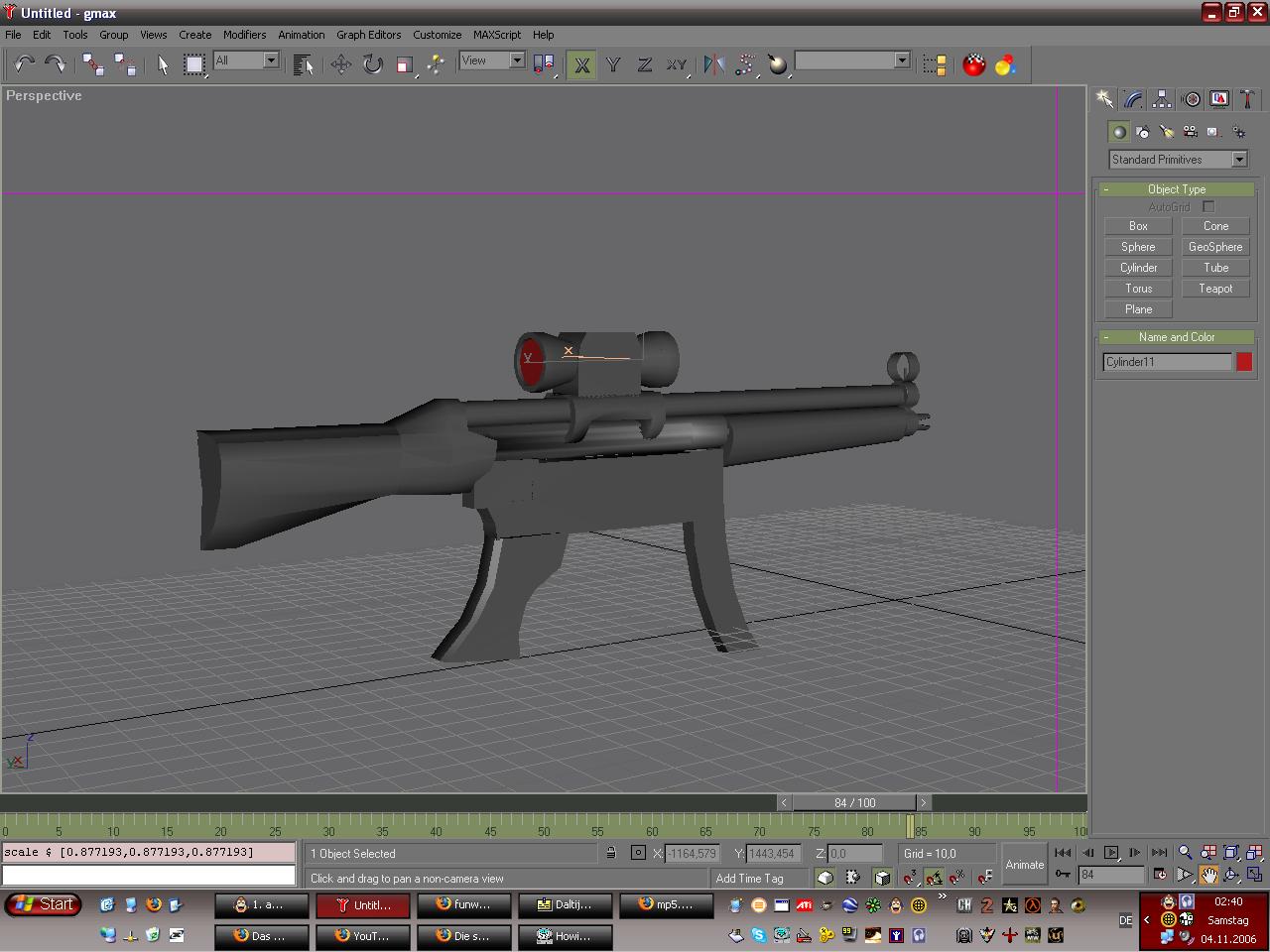Create a Box primitive
This screenshot has height=952, width=1270.
click(x=1138, y=226)
